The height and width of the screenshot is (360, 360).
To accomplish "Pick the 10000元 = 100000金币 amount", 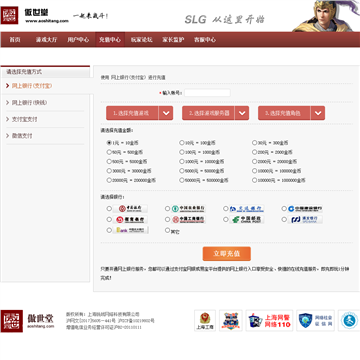I will (x=254, y=171).
